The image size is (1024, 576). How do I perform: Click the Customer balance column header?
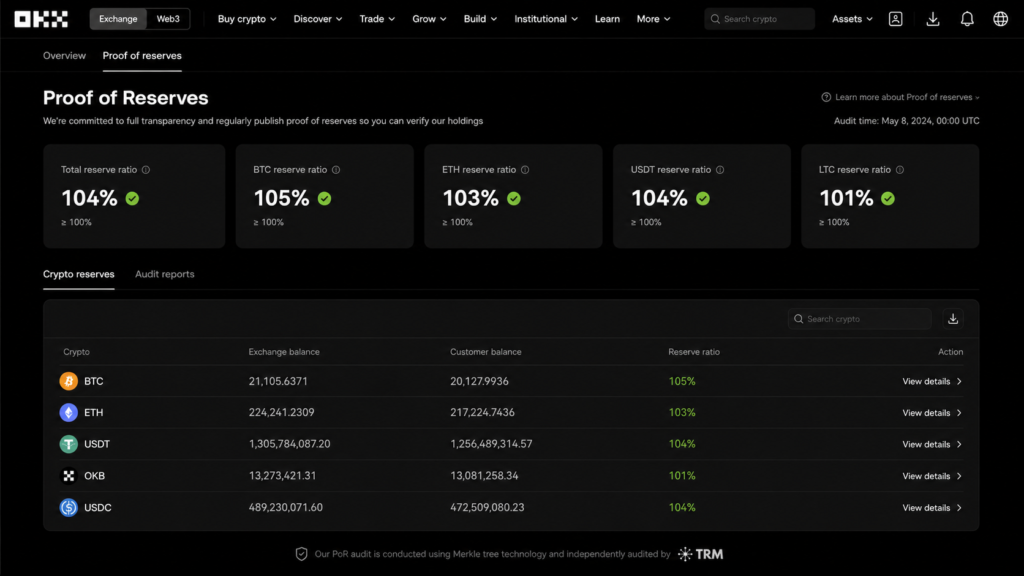486,352
